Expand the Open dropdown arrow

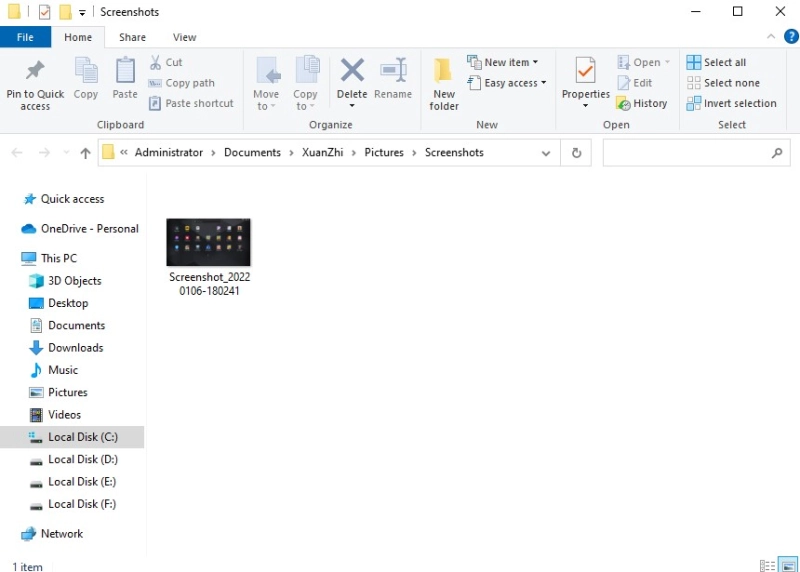[x=667, y=62]
